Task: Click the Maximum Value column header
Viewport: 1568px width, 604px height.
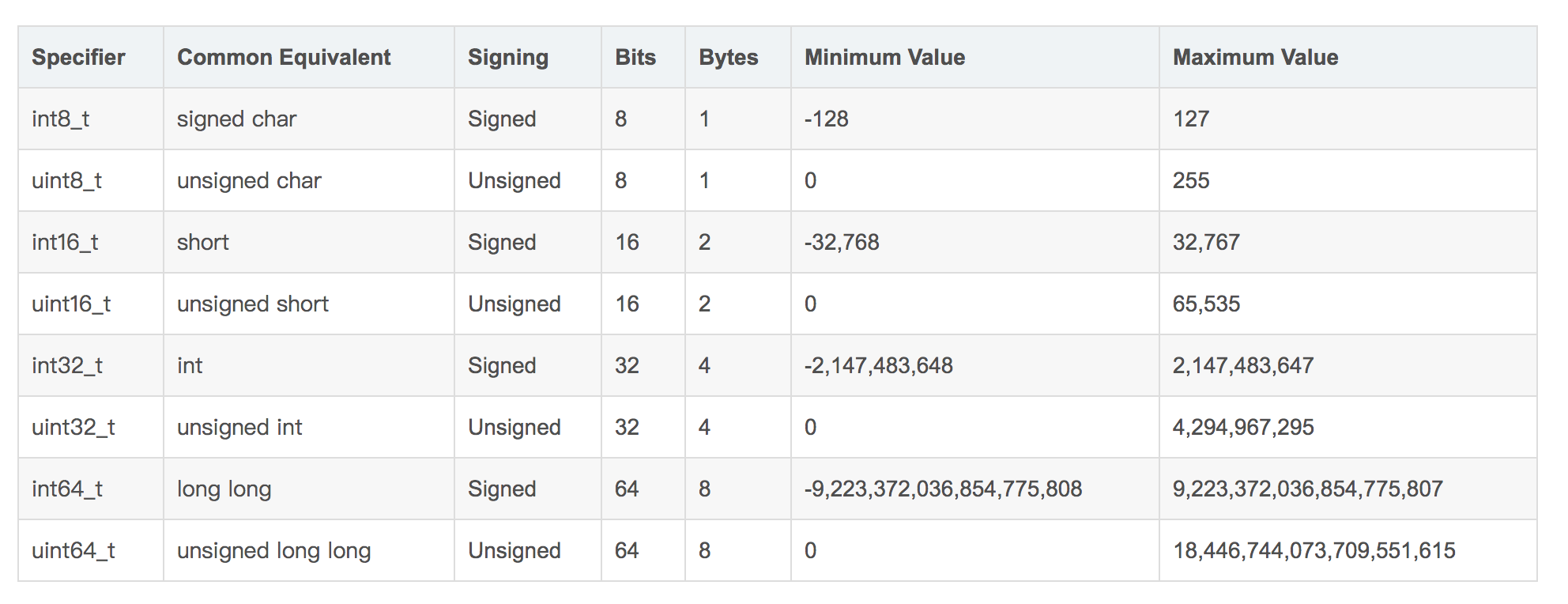Action: tap(1255, 58)
